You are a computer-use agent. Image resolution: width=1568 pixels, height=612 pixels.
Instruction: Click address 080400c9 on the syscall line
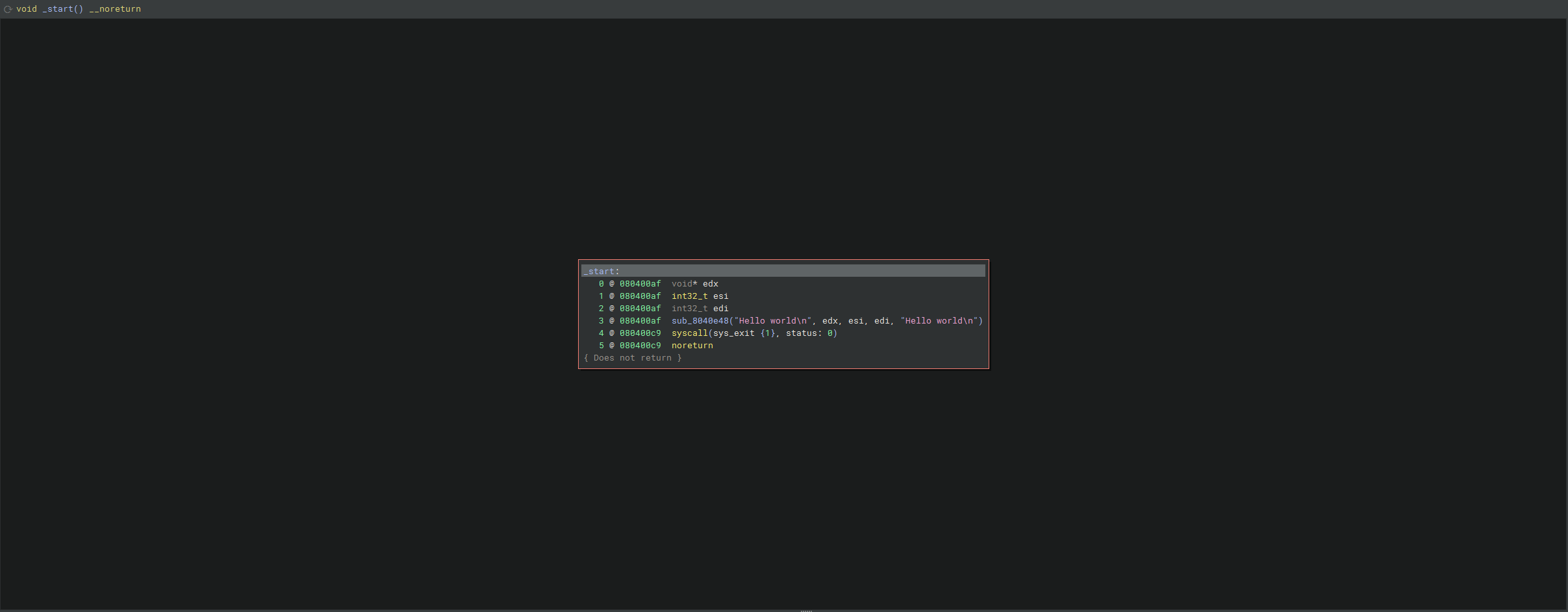[x=640, y=333]
